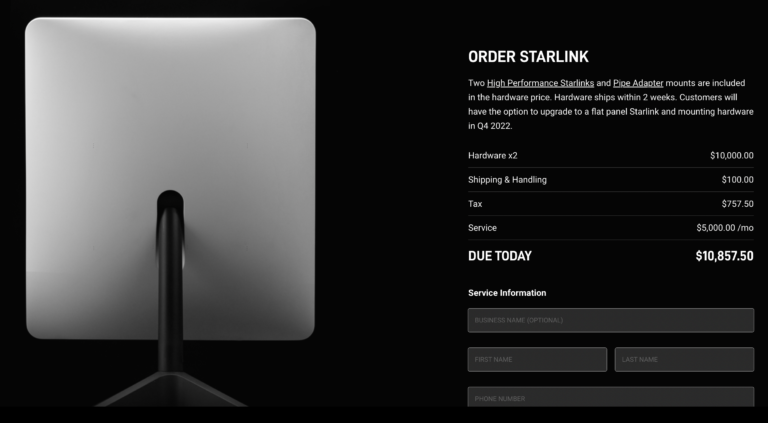Click the Hardware x2 row label
This screenshot has width=768, height=423.
(x=493, y=156)
